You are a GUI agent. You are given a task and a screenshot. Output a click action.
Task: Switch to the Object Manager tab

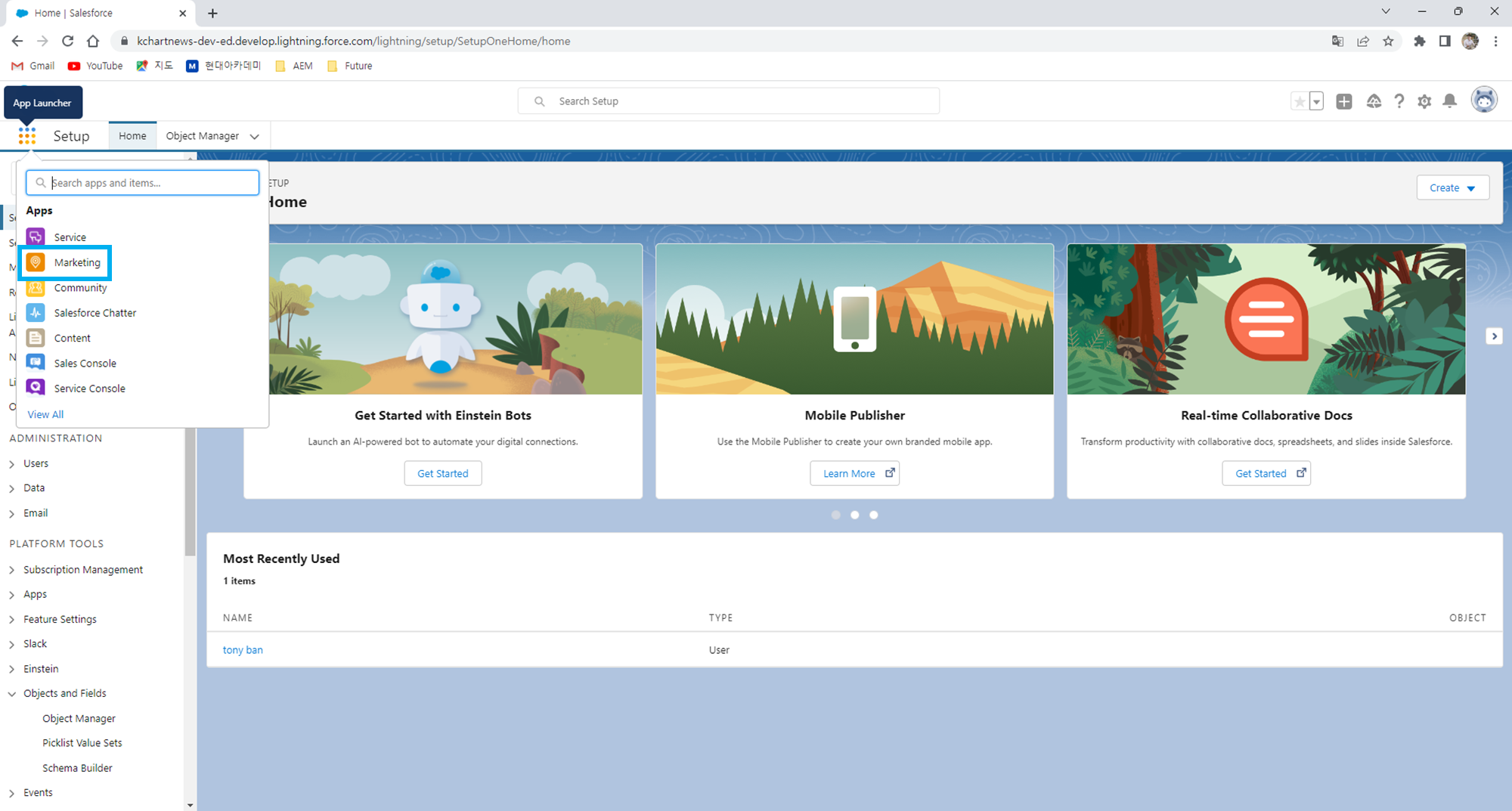click(203, 136)
